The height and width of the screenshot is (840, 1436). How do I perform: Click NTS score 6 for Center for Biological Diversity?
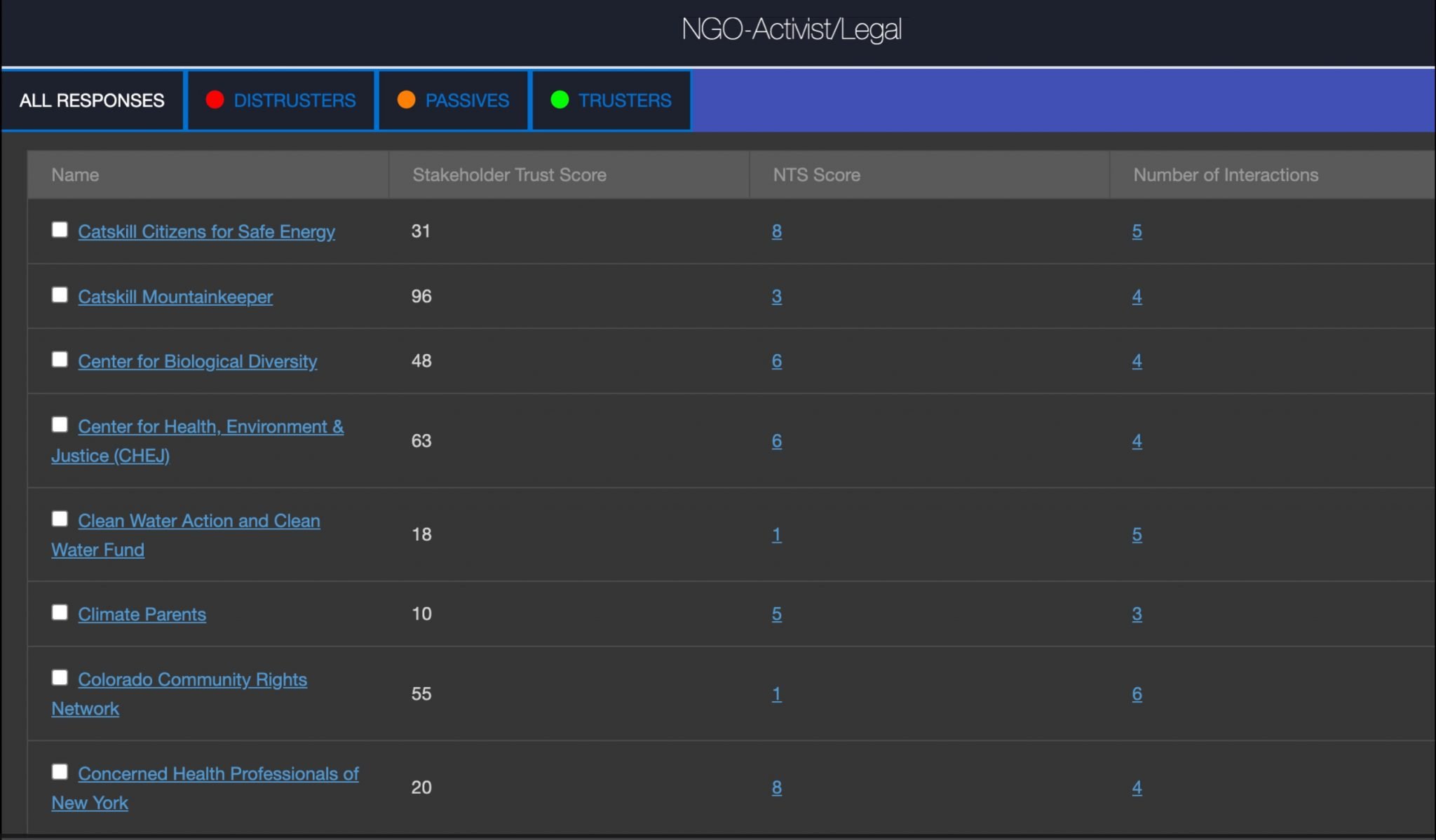coord(777,361)
